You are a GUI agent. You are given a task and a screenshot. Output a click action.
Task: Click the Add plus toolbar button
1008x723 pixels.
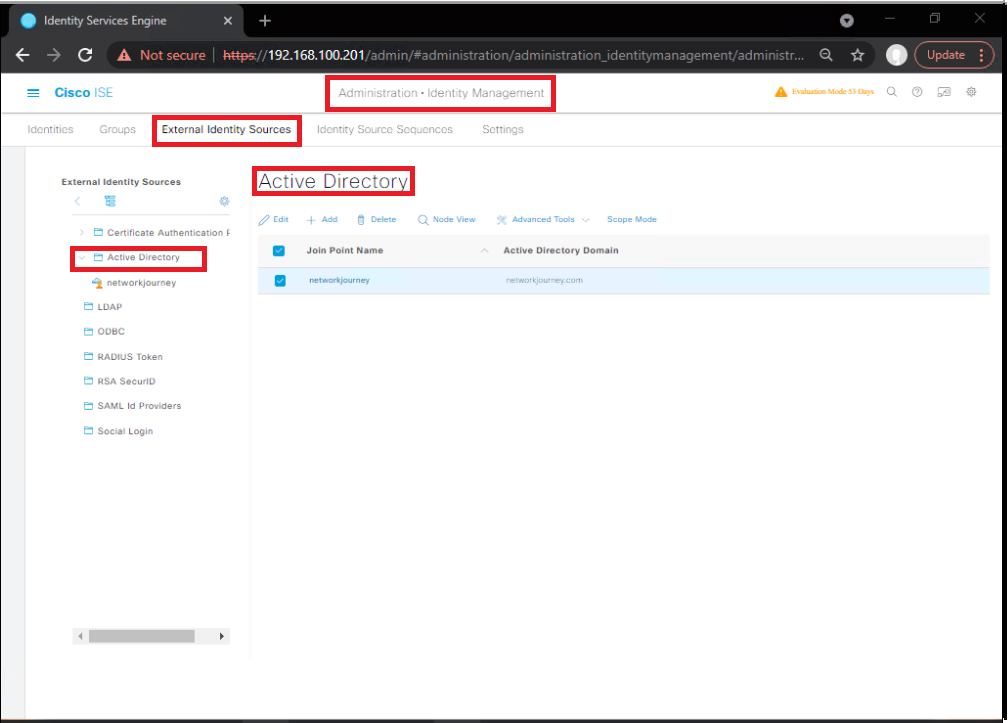point(322,220)
